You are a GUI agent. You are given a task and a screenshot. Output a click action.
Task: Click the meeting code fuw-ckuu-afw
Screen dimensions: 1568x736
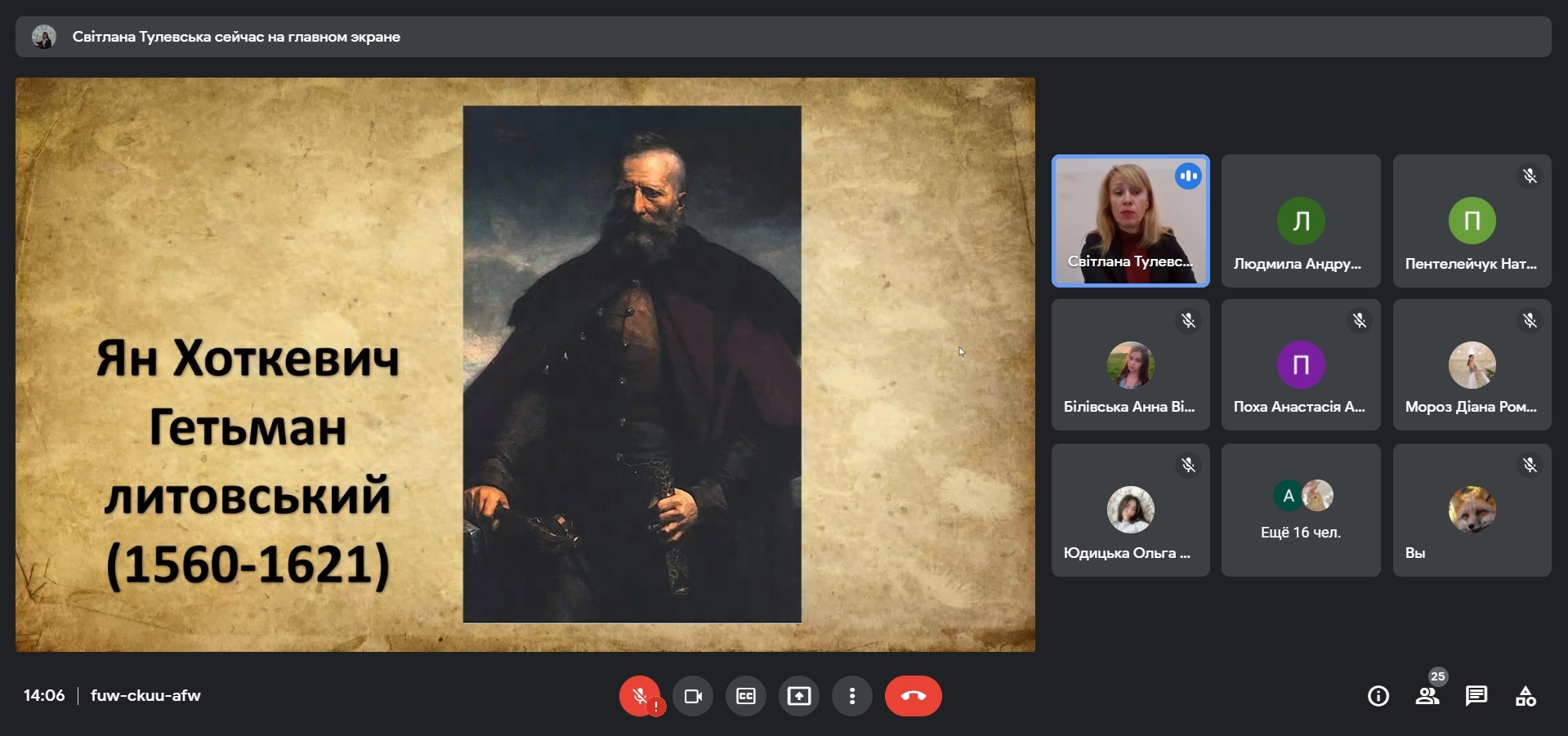click(145, 696)
